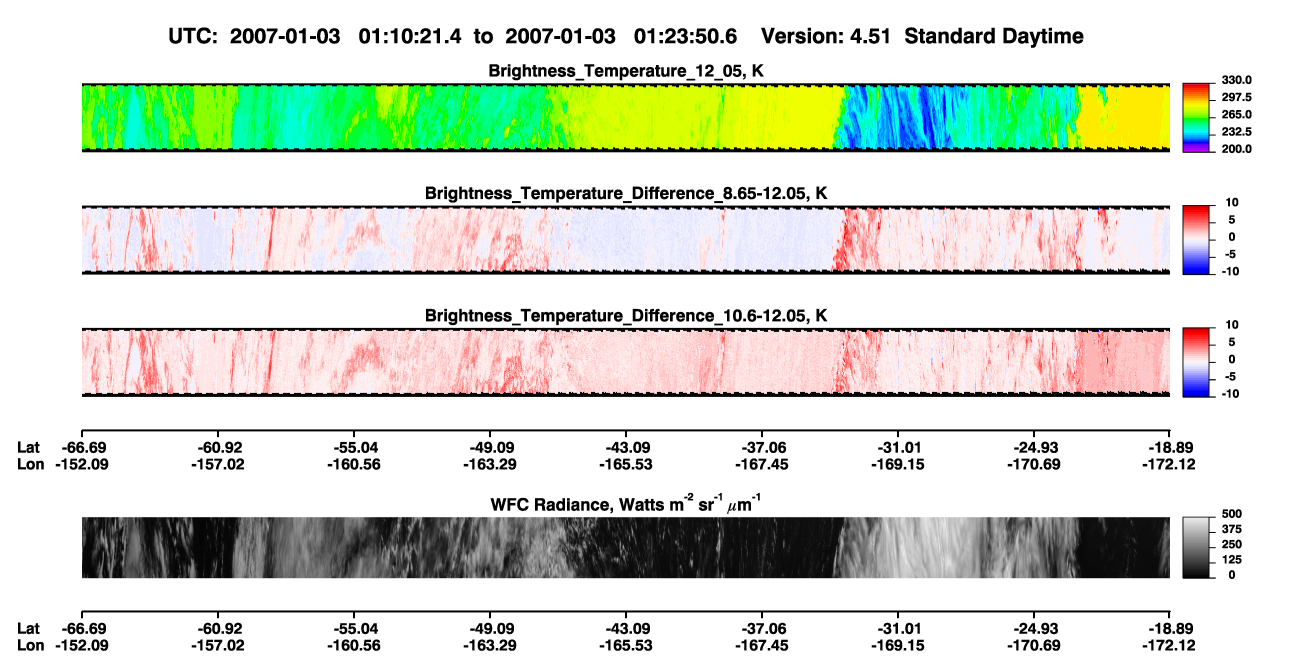Screen dimensions: 1300x667
Task: Click the 10 label on 10.6-12.05 color bar
Action: [x=1233, y=325]
